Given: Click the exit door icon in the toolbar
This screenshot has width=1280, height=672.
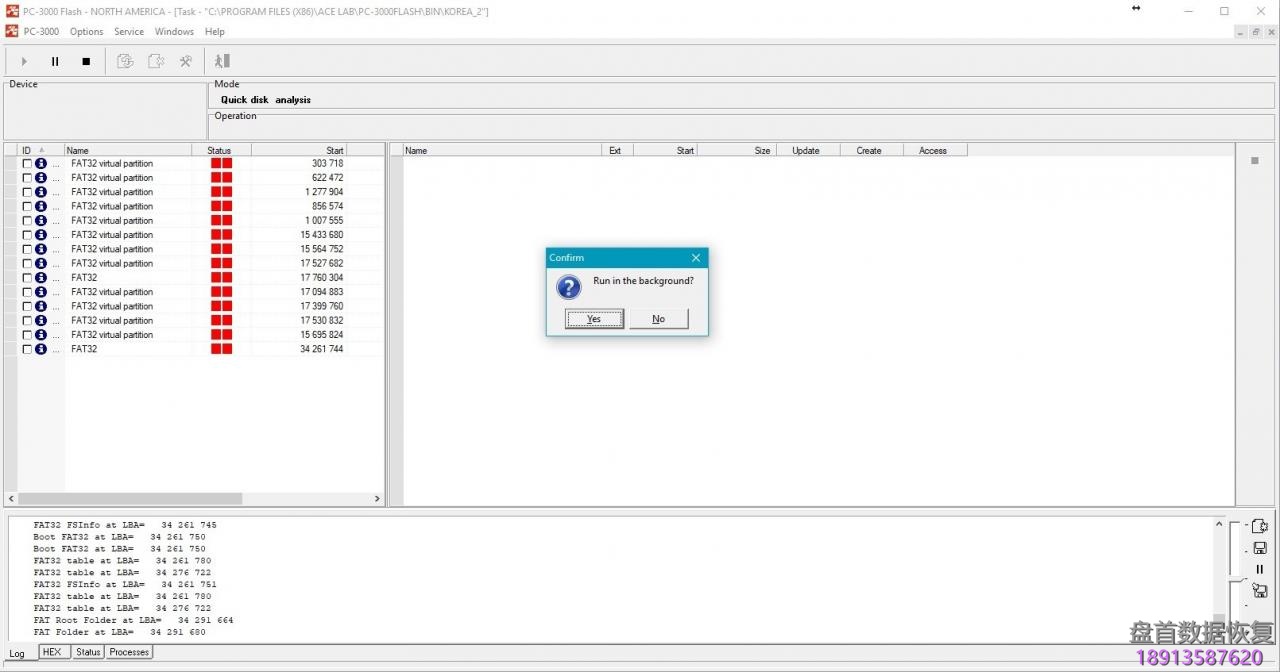Looking at the screenshot, I should (222, 61).
